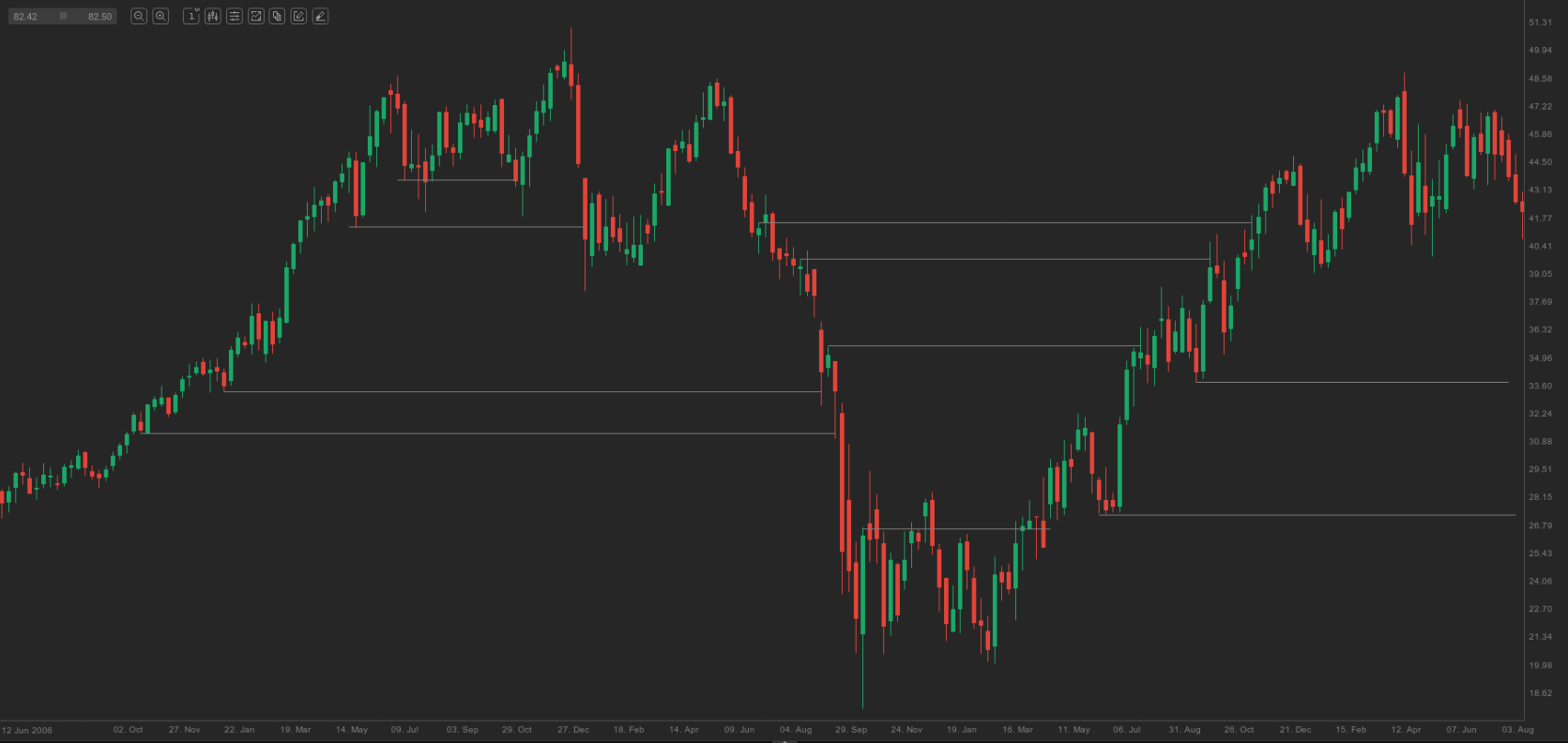Click the 27. Dec label on time axis

573,729
